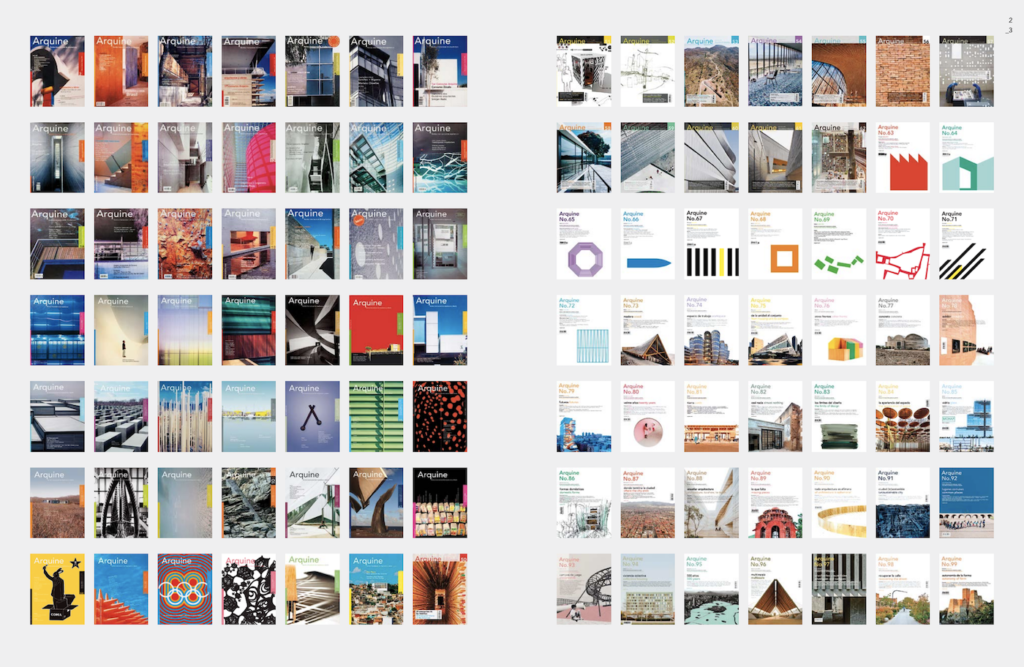Open the Arquine cover with black-and-white floral pattern
The height and width of the screenshot is (667, 1024).
pyautogui.click(x=249, y=589)
